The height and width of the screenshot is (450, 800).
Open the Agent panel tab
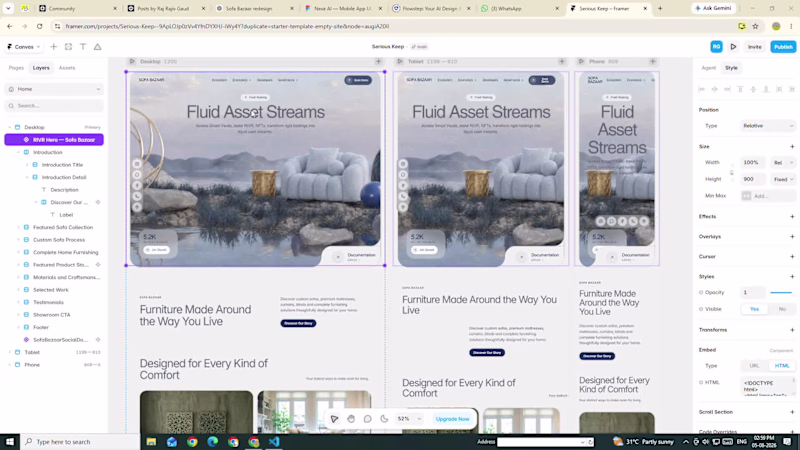709,68
